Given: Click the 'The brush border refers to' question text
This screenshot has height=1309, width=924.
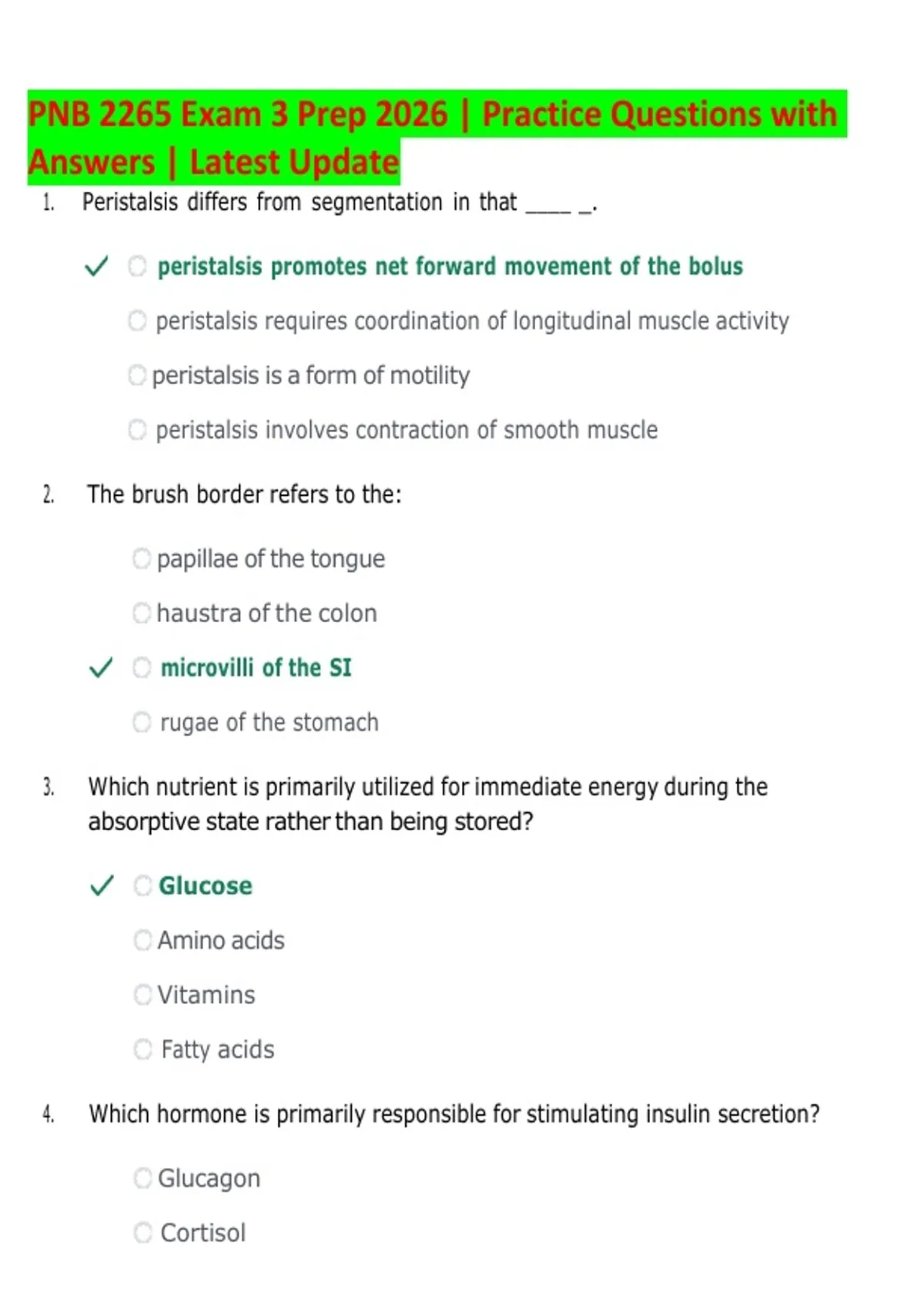Looking at the screenshot, I should tap(244, 494).
